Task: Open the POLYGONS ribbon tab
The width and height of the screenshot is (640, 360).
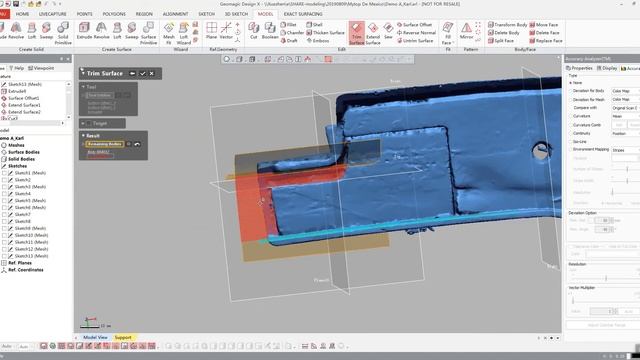Action: [114, 14]
